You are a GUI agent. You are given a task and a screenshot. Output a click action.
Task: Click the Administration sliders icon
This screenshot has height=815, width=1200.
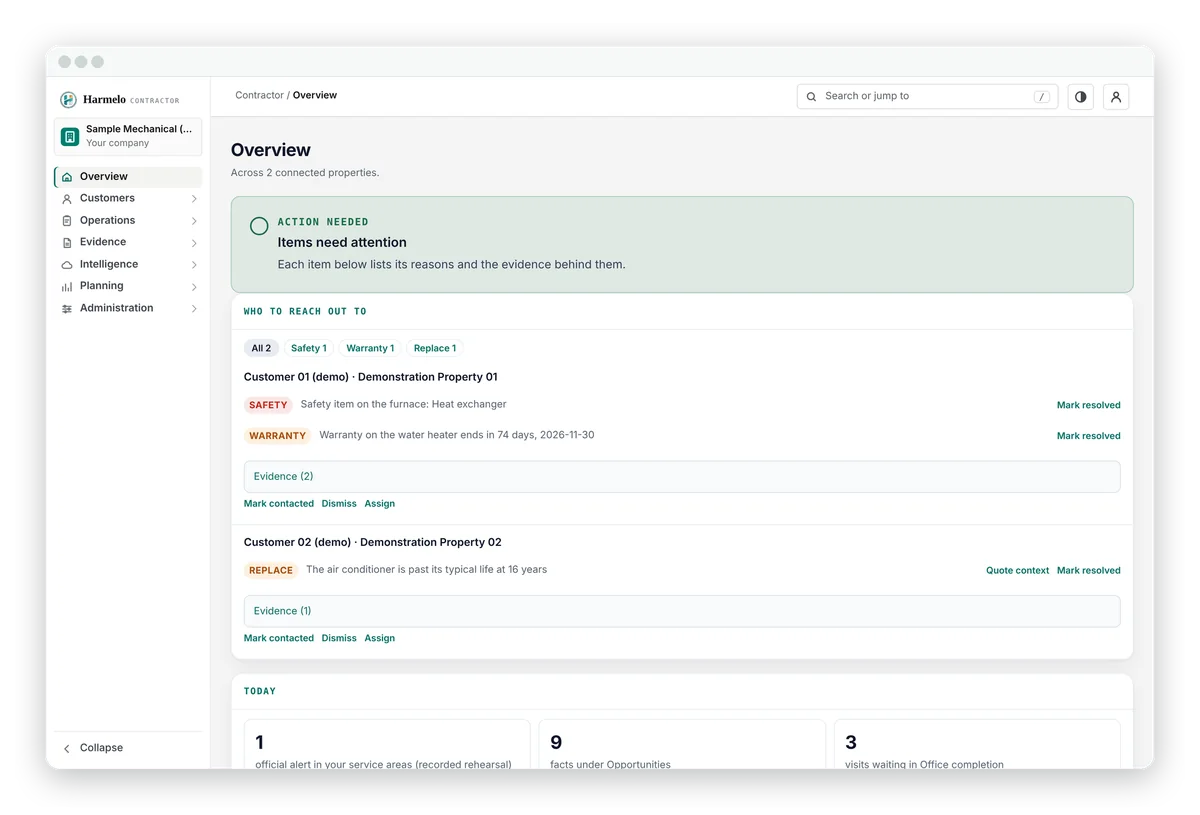67,309
